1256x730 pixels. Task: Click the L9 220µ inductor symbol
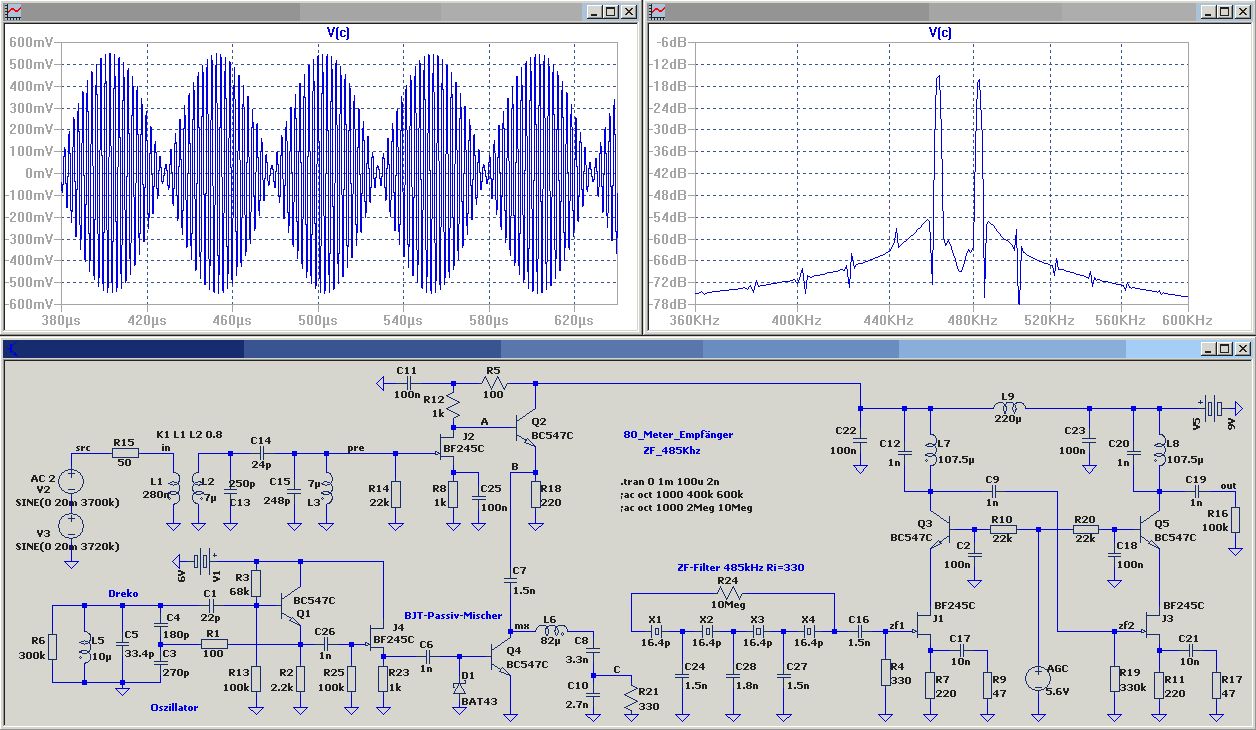coord(1007,407)
